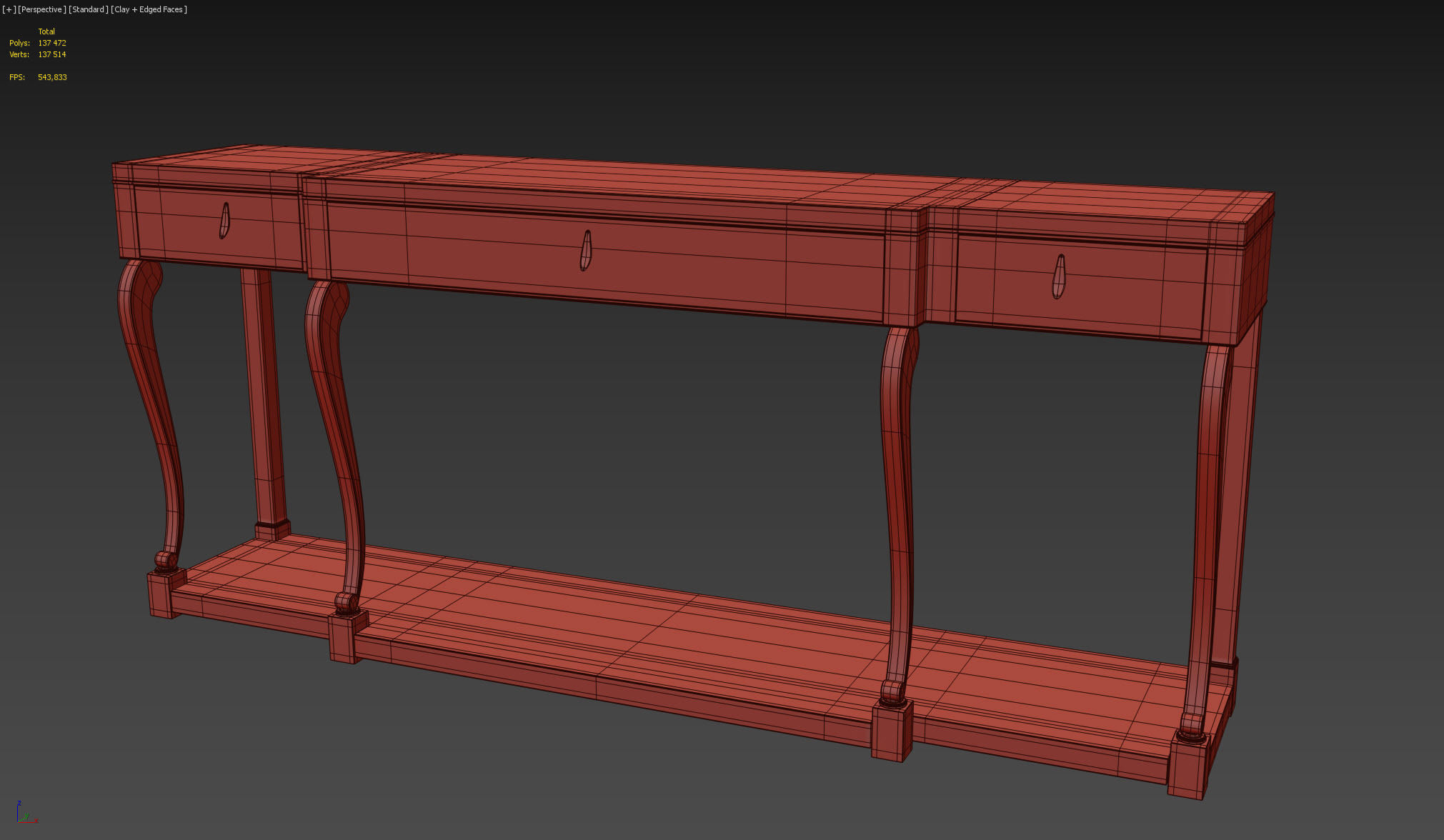Click the Polys count 137 472
1444x840 pixels.
pyautogui.click(x=52, y=43)
